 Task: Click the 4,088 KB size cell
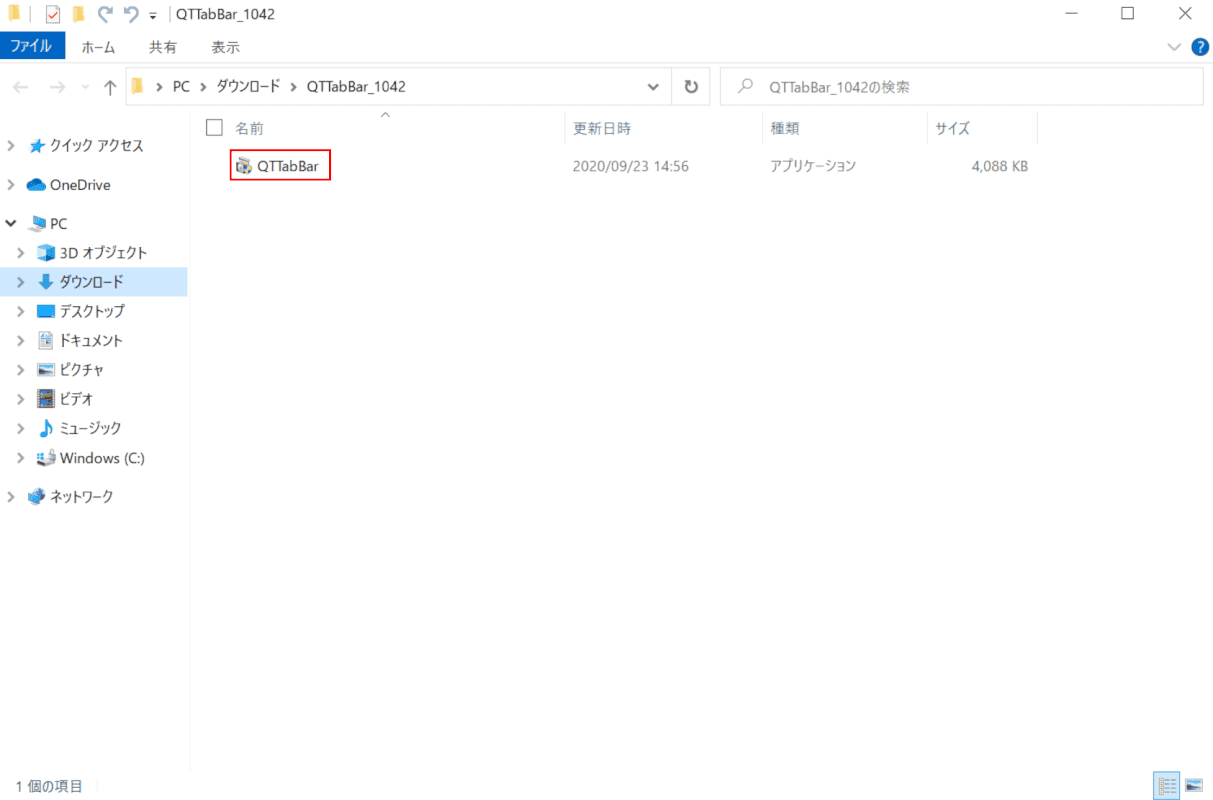click(x=999, y=166)
